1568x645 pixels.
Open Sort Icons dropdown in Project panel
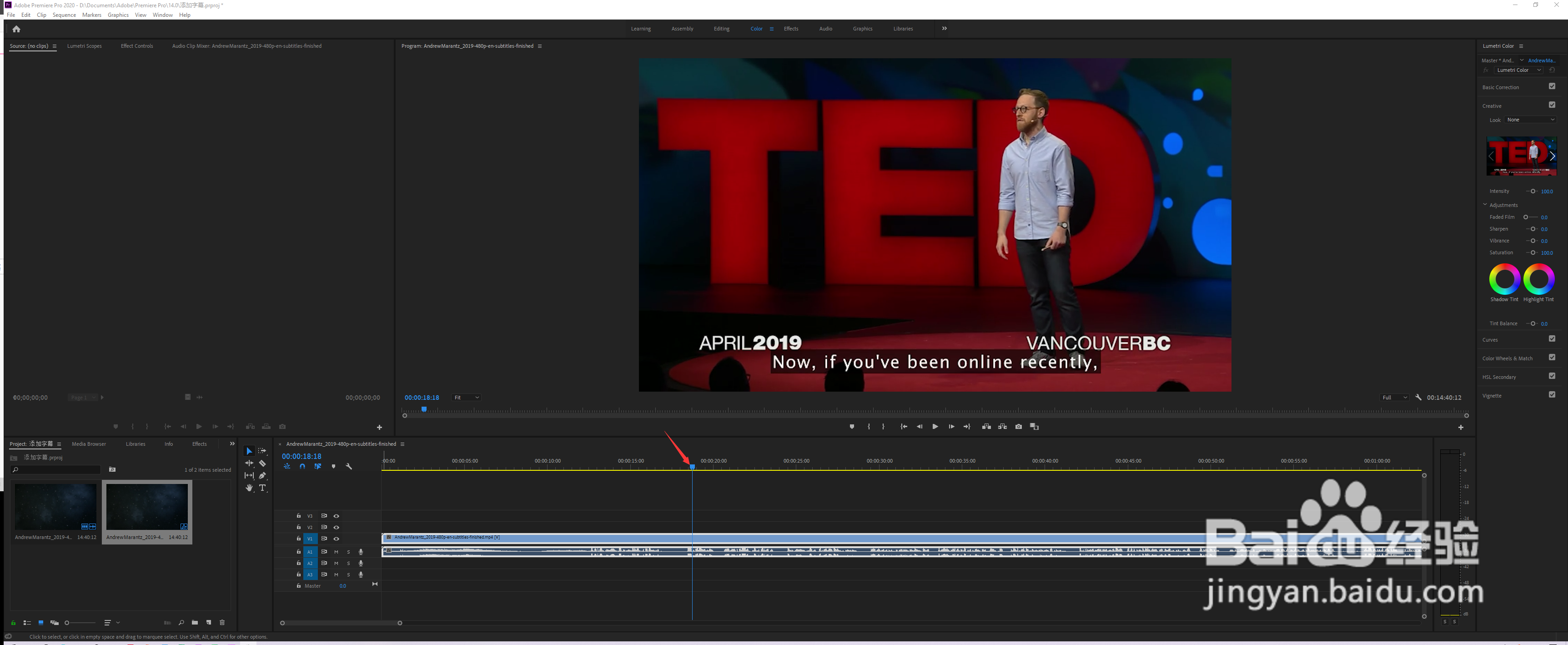tap(111, 622)
